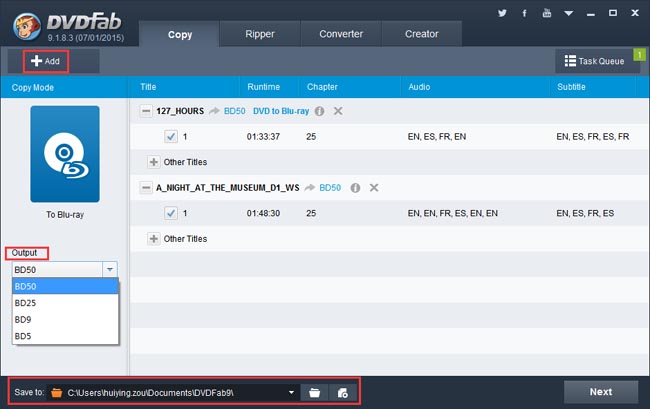Expand Other Titles under 127_HOURS

tap(153, 162)
